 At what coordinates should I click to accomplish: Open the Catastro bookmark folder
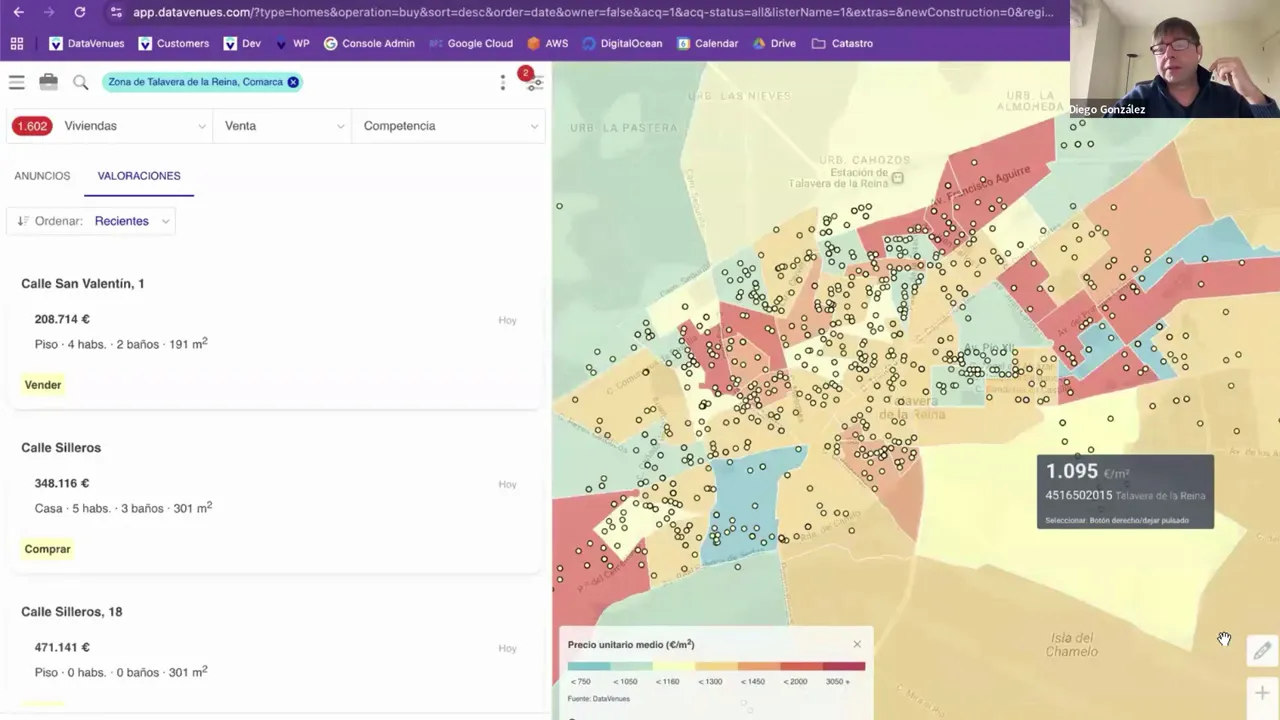click(x=842, y=43)
